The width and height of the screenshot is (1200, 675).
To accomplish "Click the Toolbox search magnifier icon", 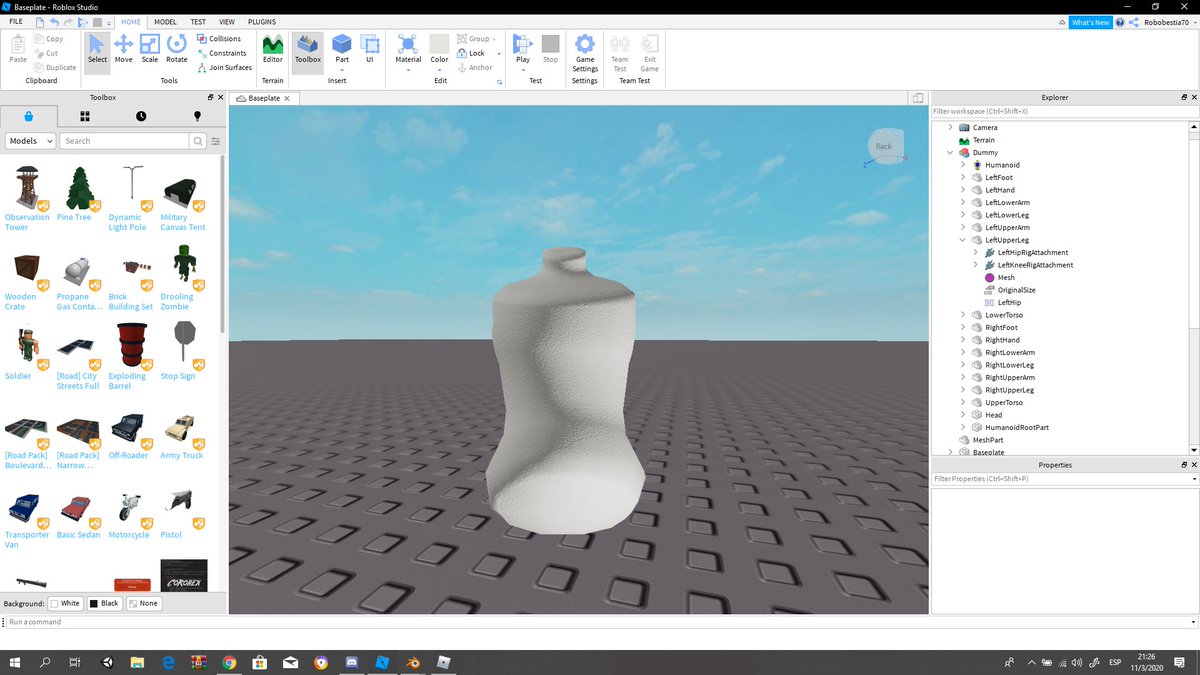I will pyautogui.click(x=198, y=141).
